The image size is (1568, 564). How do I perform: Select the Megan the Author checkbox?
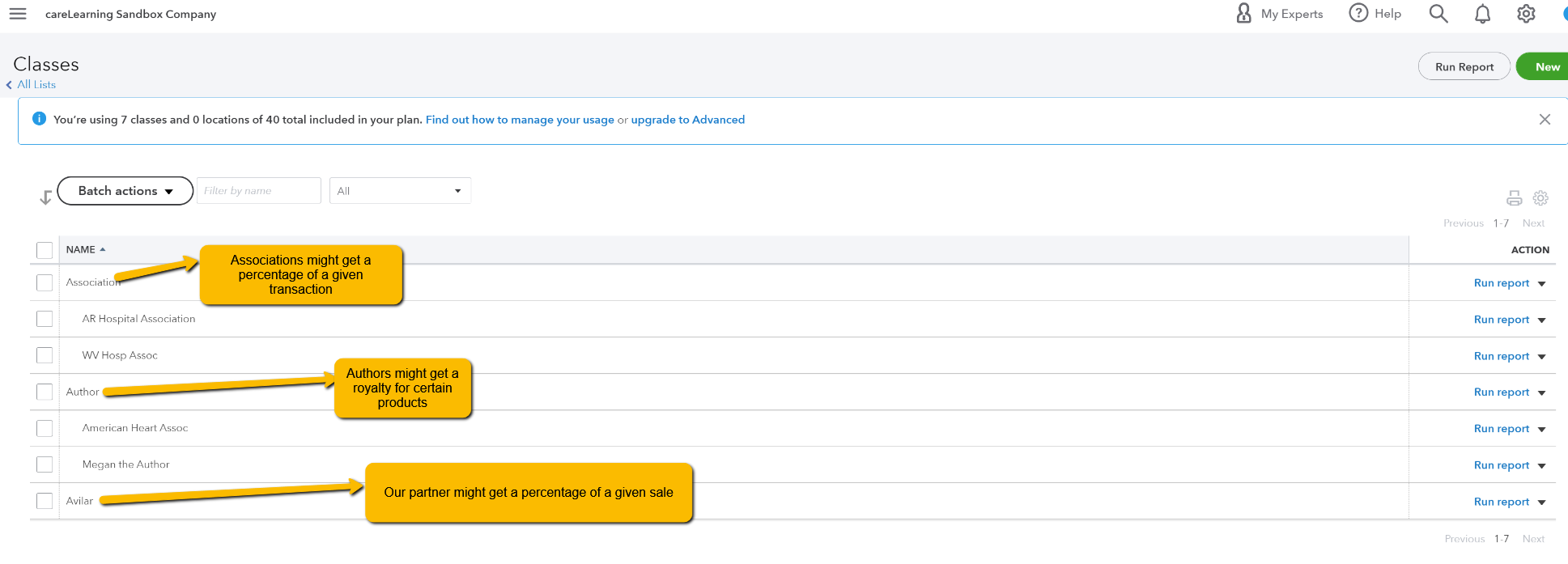click(45, 464)
